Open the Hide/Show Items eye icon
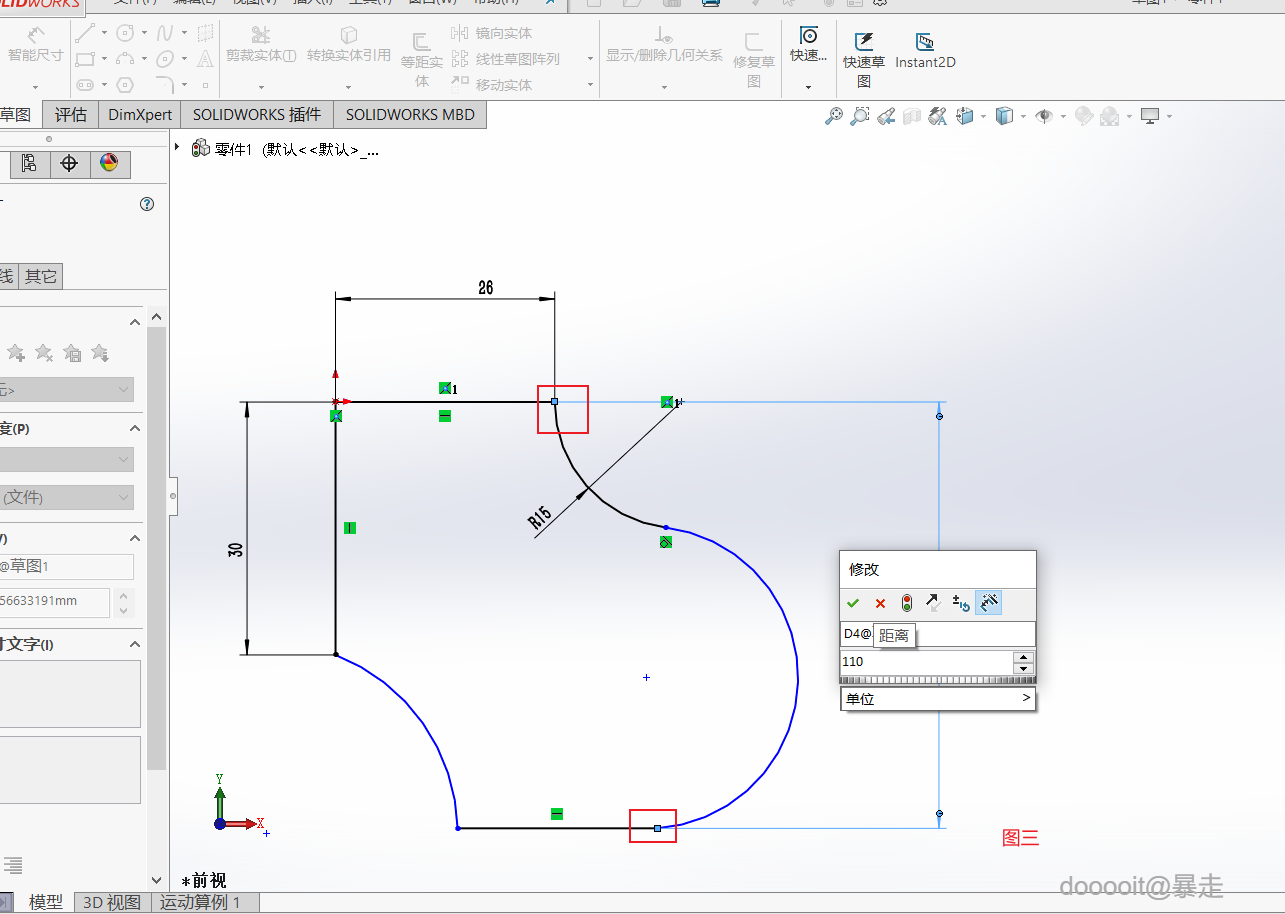The width and height of the screenshot is (1285, 914). 1044,116
